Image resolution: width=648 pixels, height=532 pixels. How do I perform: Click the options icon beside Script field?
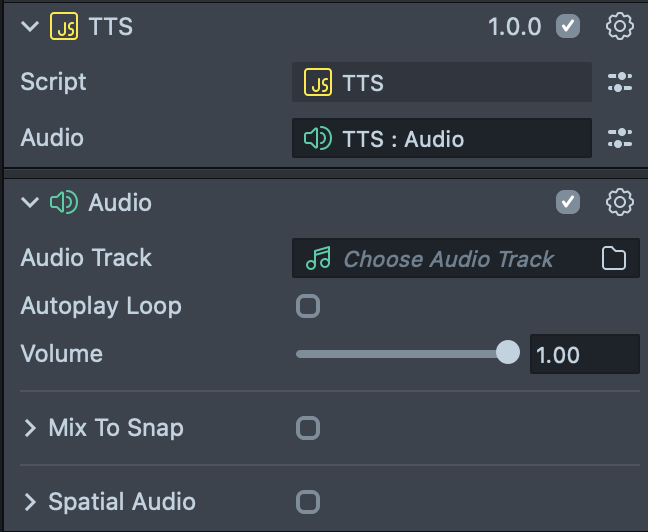tap(620, 83)
